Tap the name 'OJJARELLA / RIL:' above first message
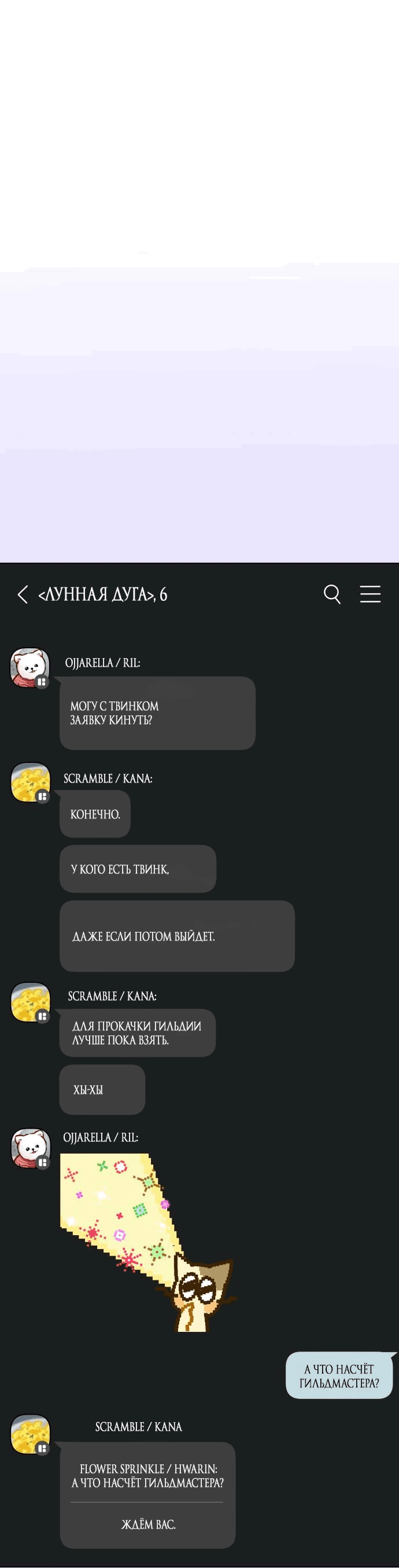This screenshot has height=1568, width=399. tap(102, 663)
